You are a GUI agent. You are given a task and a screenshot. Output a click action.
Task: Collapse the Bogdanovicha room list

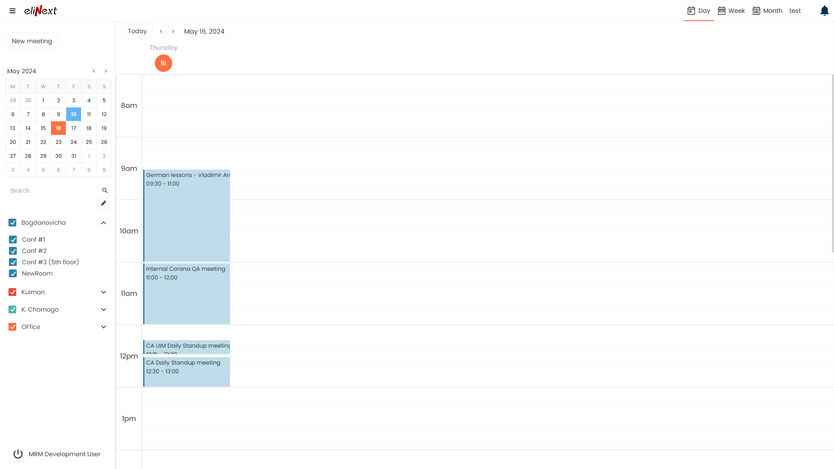[103, 223]
